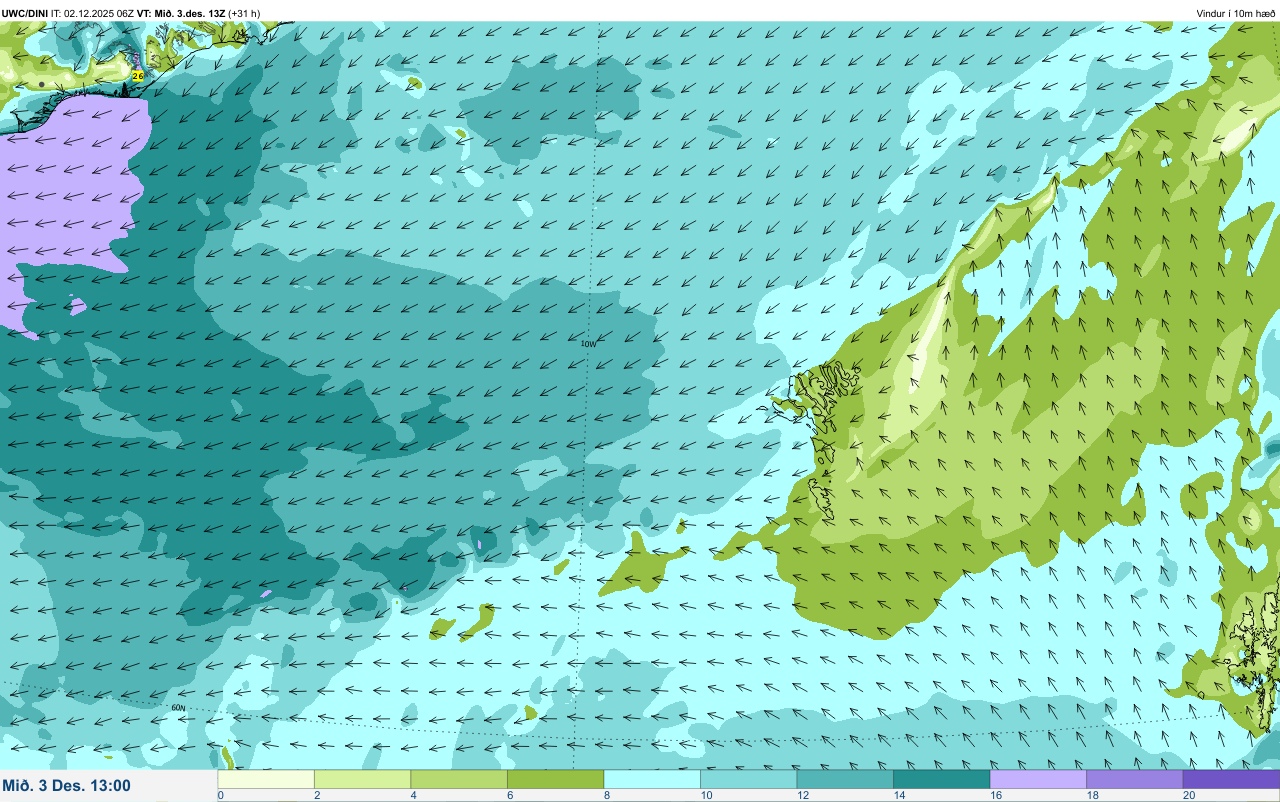Select the 16–18 lavender legend swatch
The image size is (1280, 802).
(1038, 779)
